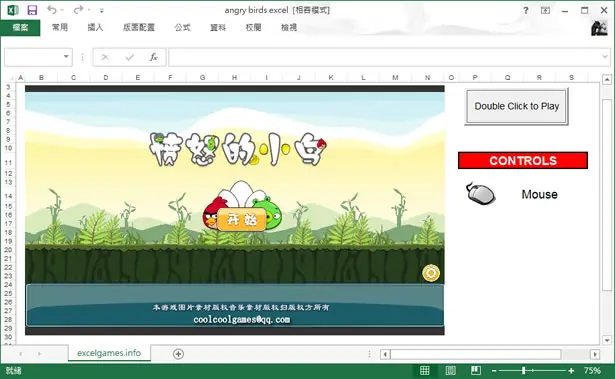This screenshot has height=379, width=615.
Task: Expand the formula bar with its chevron
Action: [x=604, y=57]
